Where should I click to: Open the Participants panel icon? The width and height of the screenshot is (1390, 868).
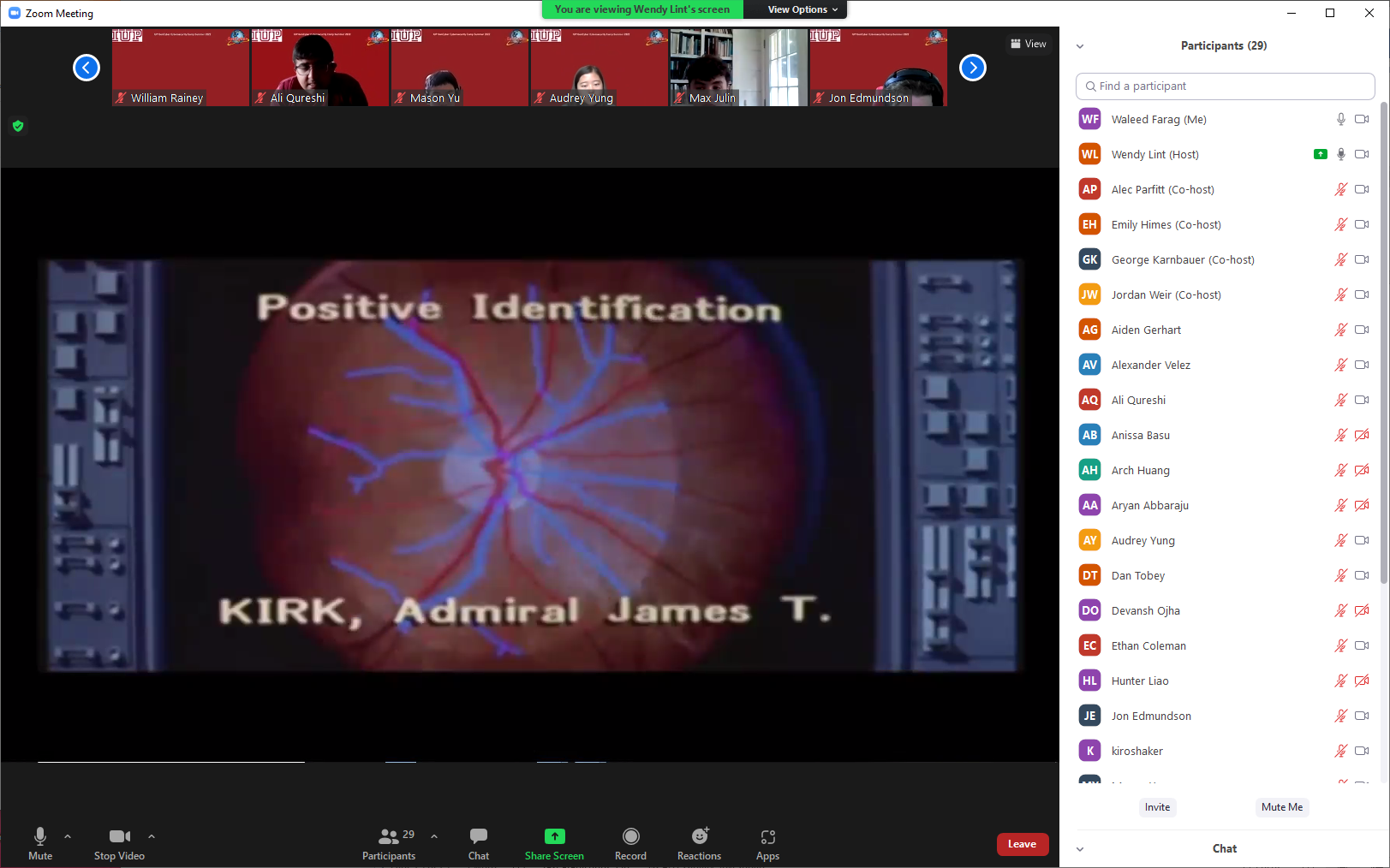(389, 836)
